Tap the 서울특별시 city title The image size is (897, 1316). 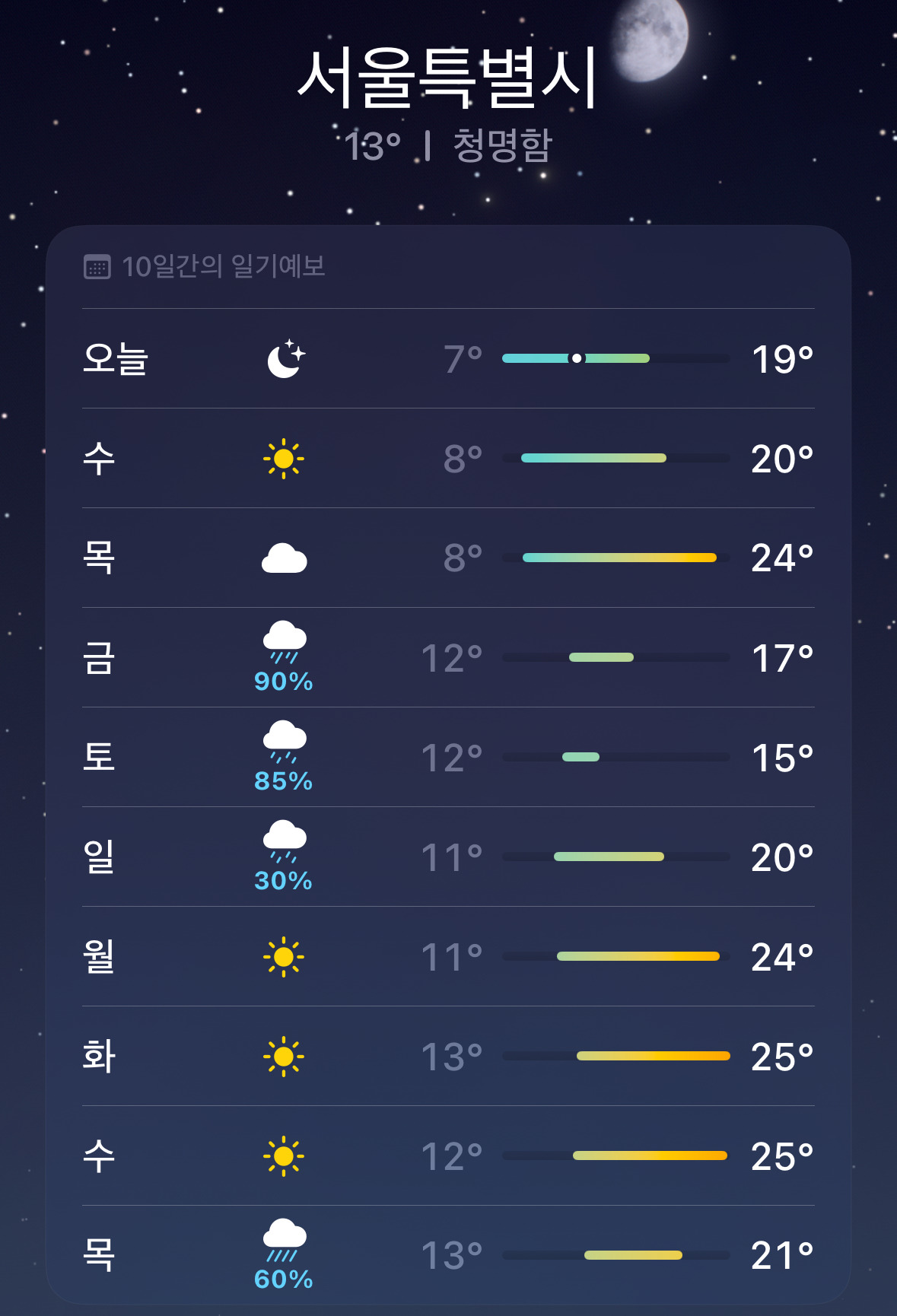coord(447,78)
